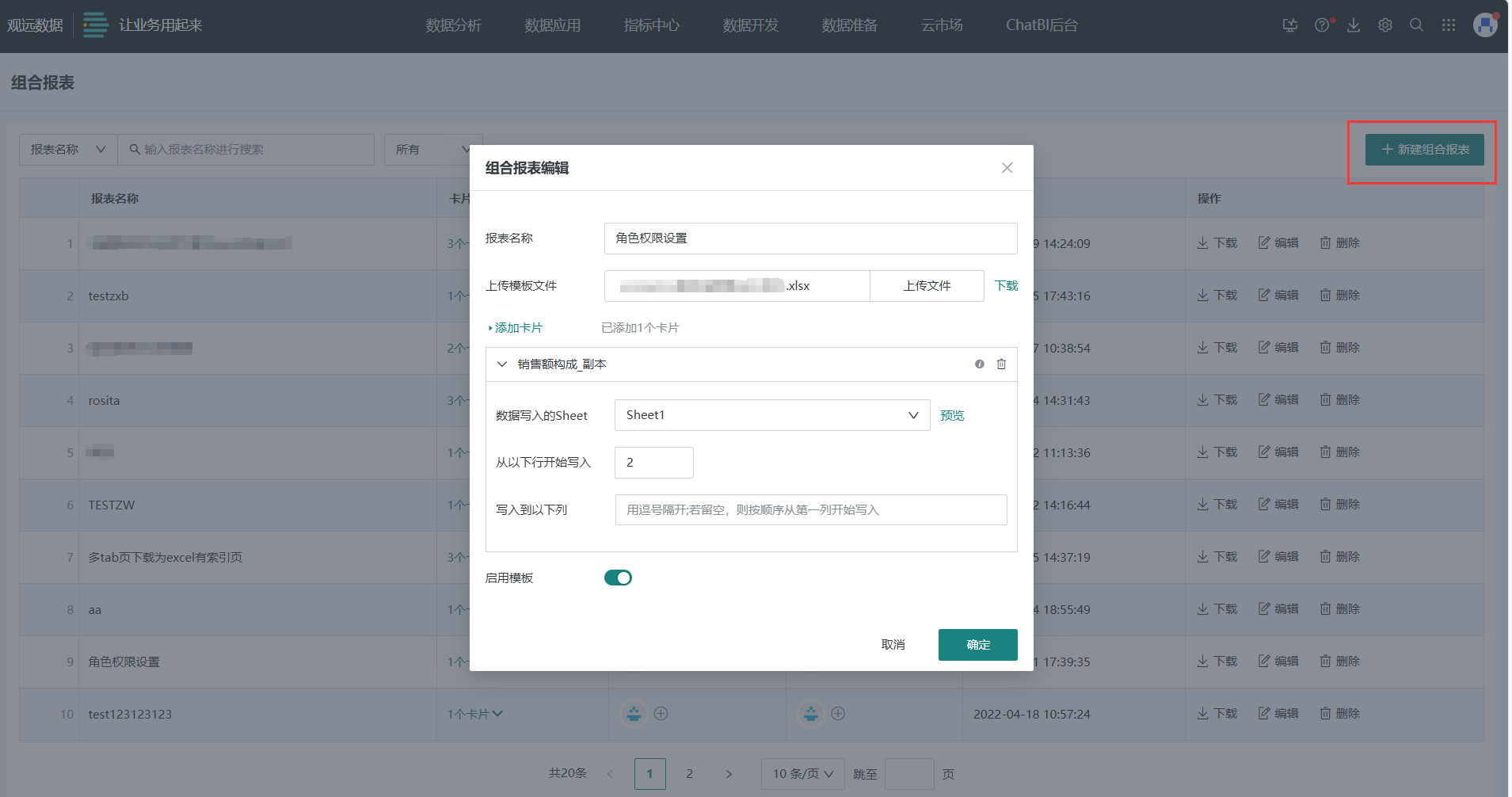
Task: Click the monitor screen icon in top bar
Action: (x=1290, y=25)
